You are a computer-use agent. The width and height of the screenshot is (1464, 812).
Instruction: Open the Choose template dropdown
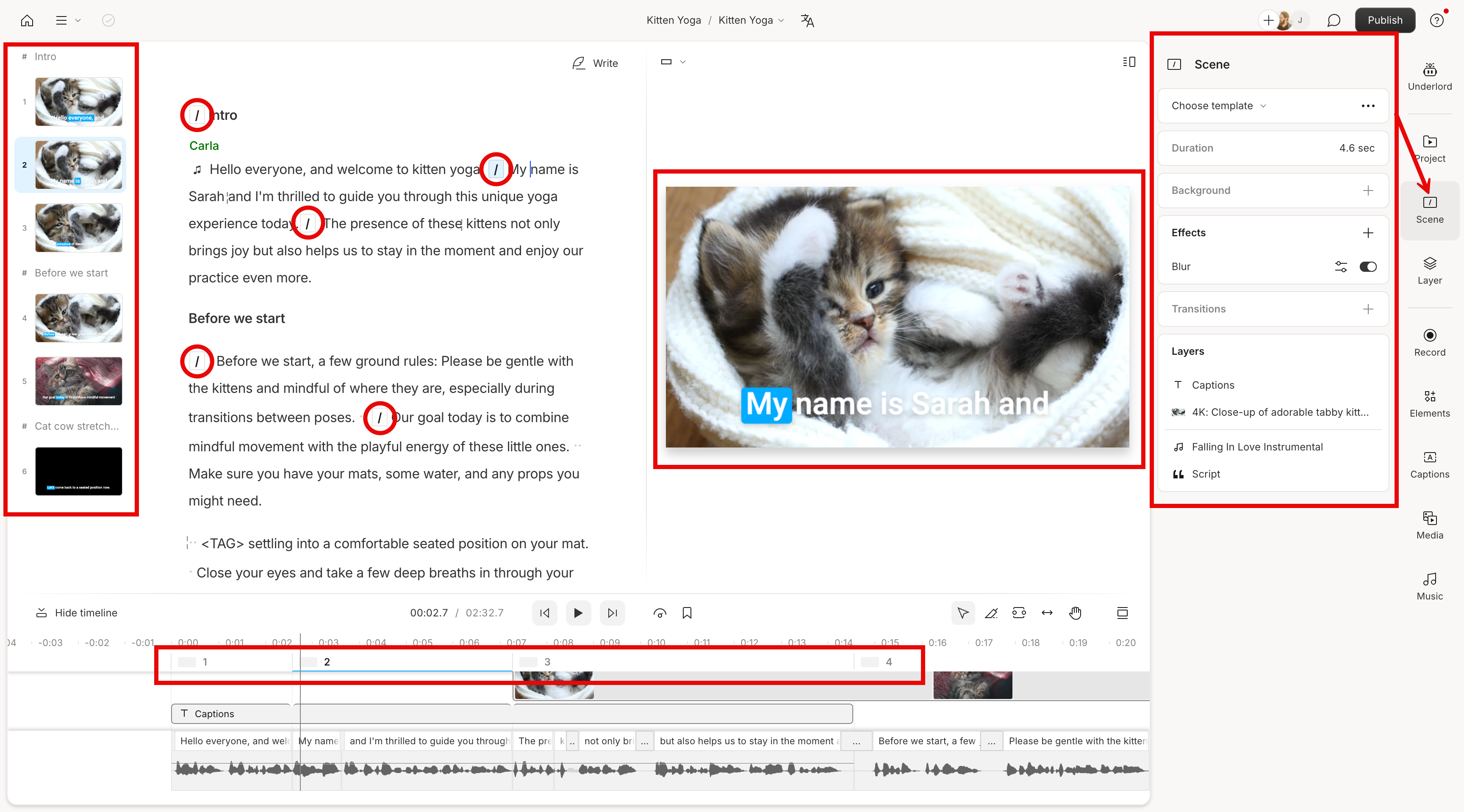(x=1216, y=105)
